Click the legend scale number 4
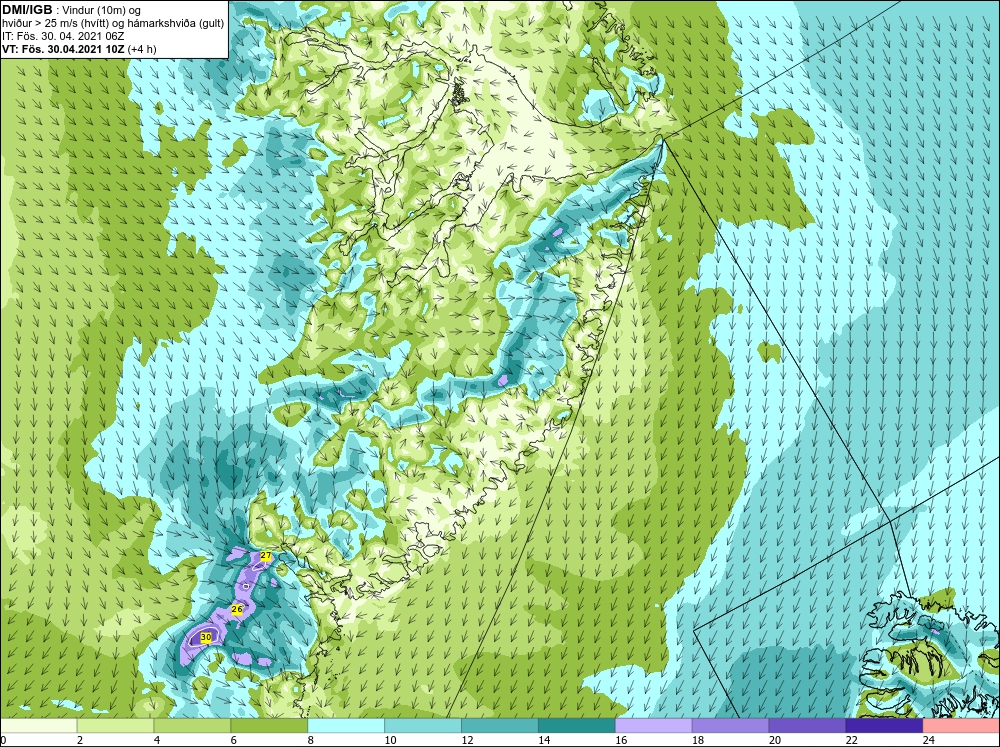Image resolution: width=1000 pixels, height=747 pixels. pyautogui.click(x=157, y=740)
